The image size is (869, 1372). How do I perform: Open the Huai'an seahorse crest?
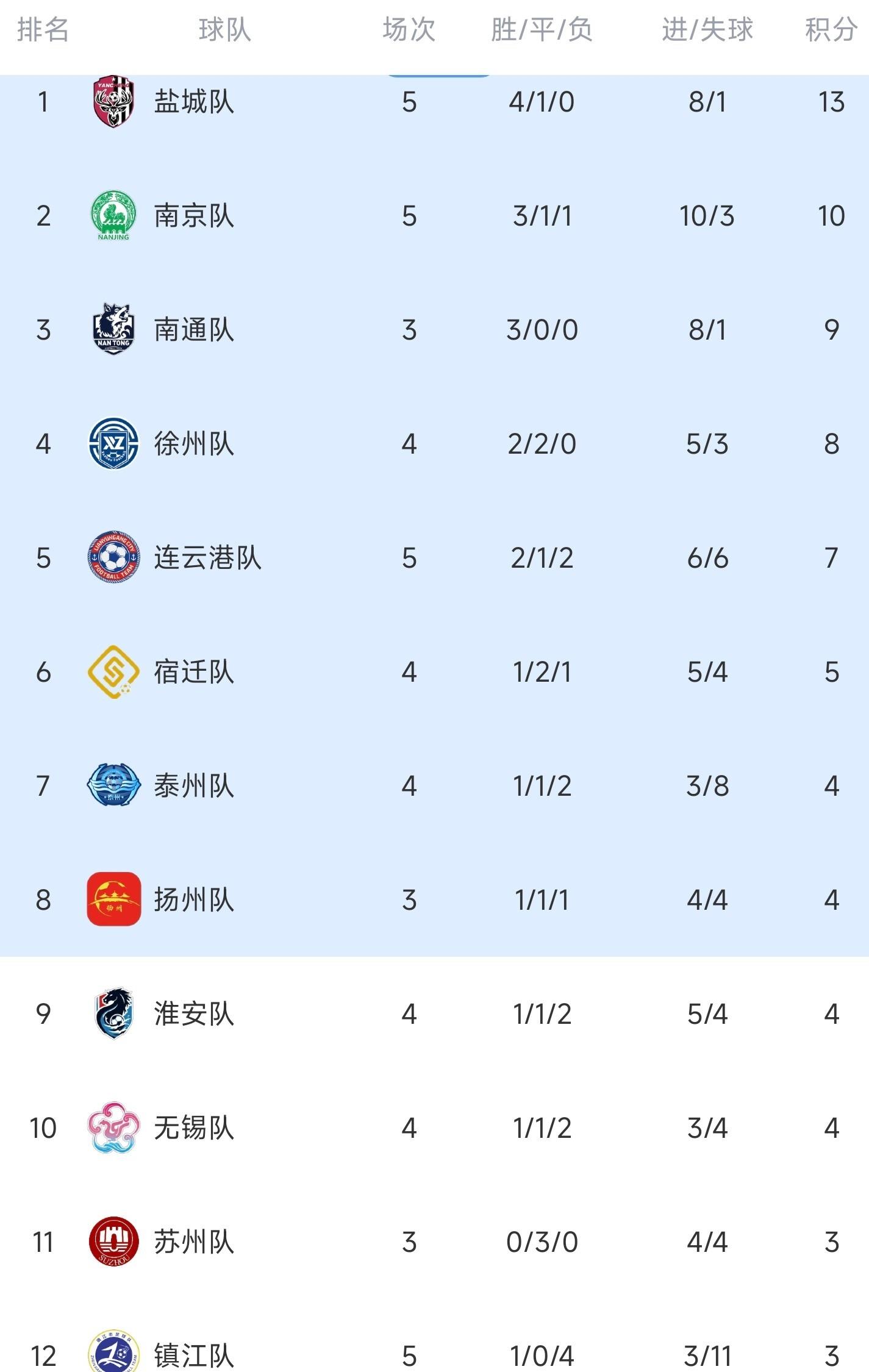(x=113, y=1013)
